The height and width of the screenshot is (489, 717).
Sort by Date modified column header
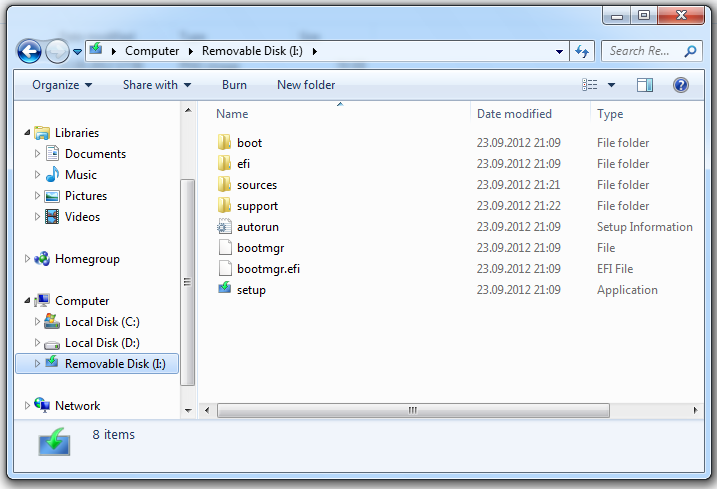(x=514, y=114)
